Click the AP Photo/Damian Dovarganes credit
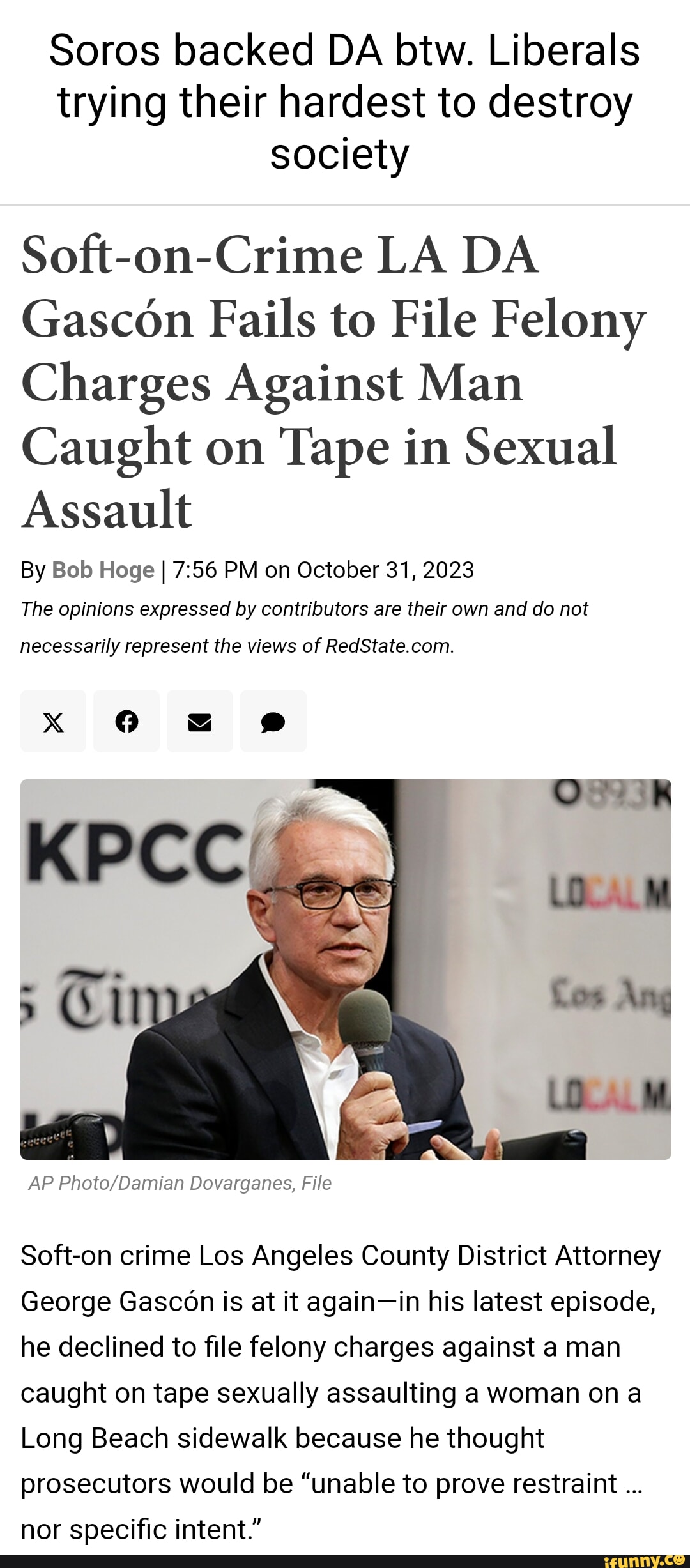This screenshot has height=1568, width=690. pos(180,1183)
